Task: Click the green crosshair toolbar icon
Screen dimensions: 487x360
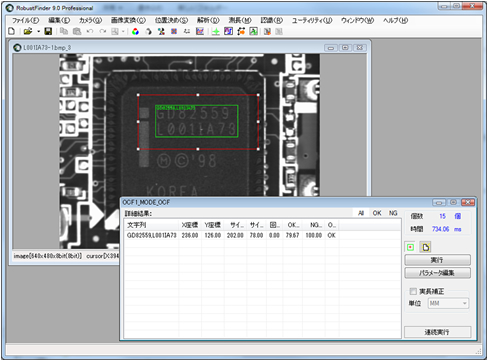Action: (216, 31)
